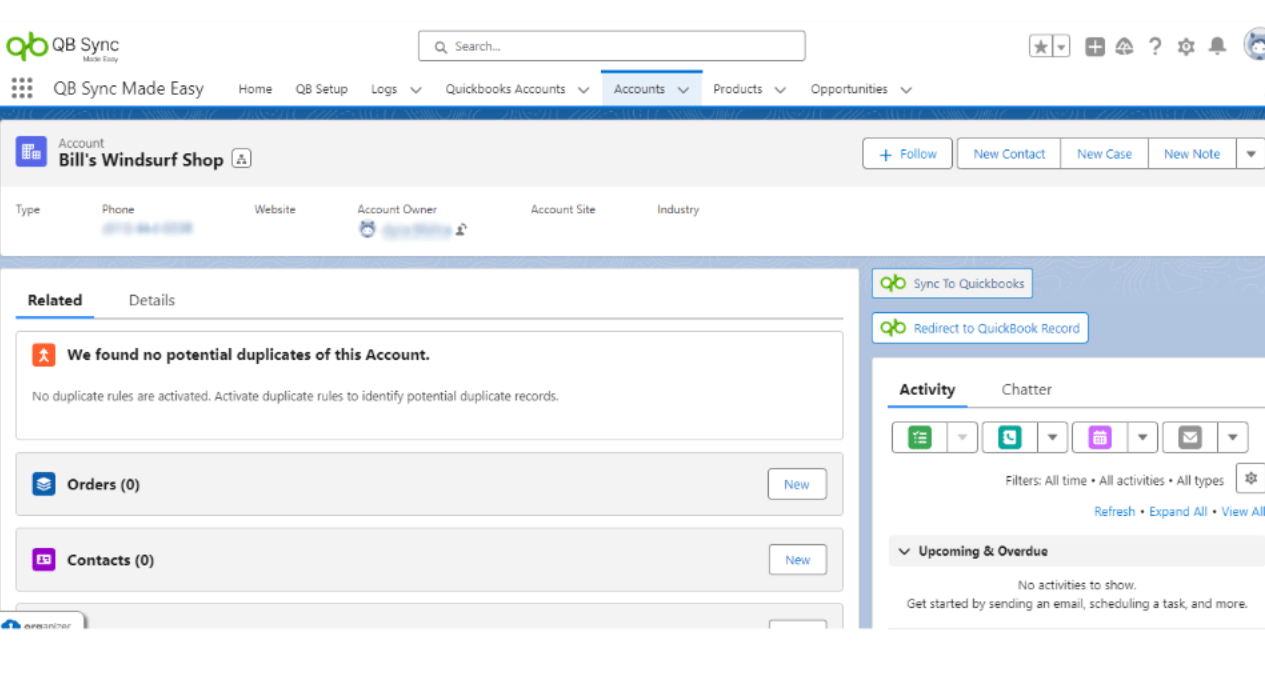The width and height of the screenshot is (1265, 673).
Task: Click New in the Orders list
Action: click(797, 484)
